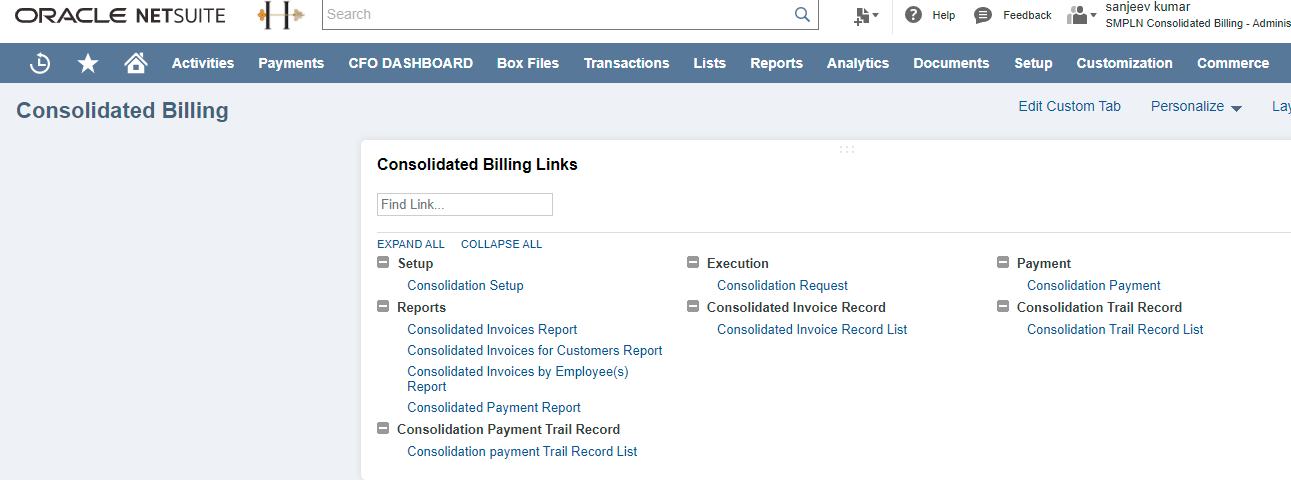Click the Feedback text link
1291x480 pixels.
pyautogui.click(x=1027, y=15)
